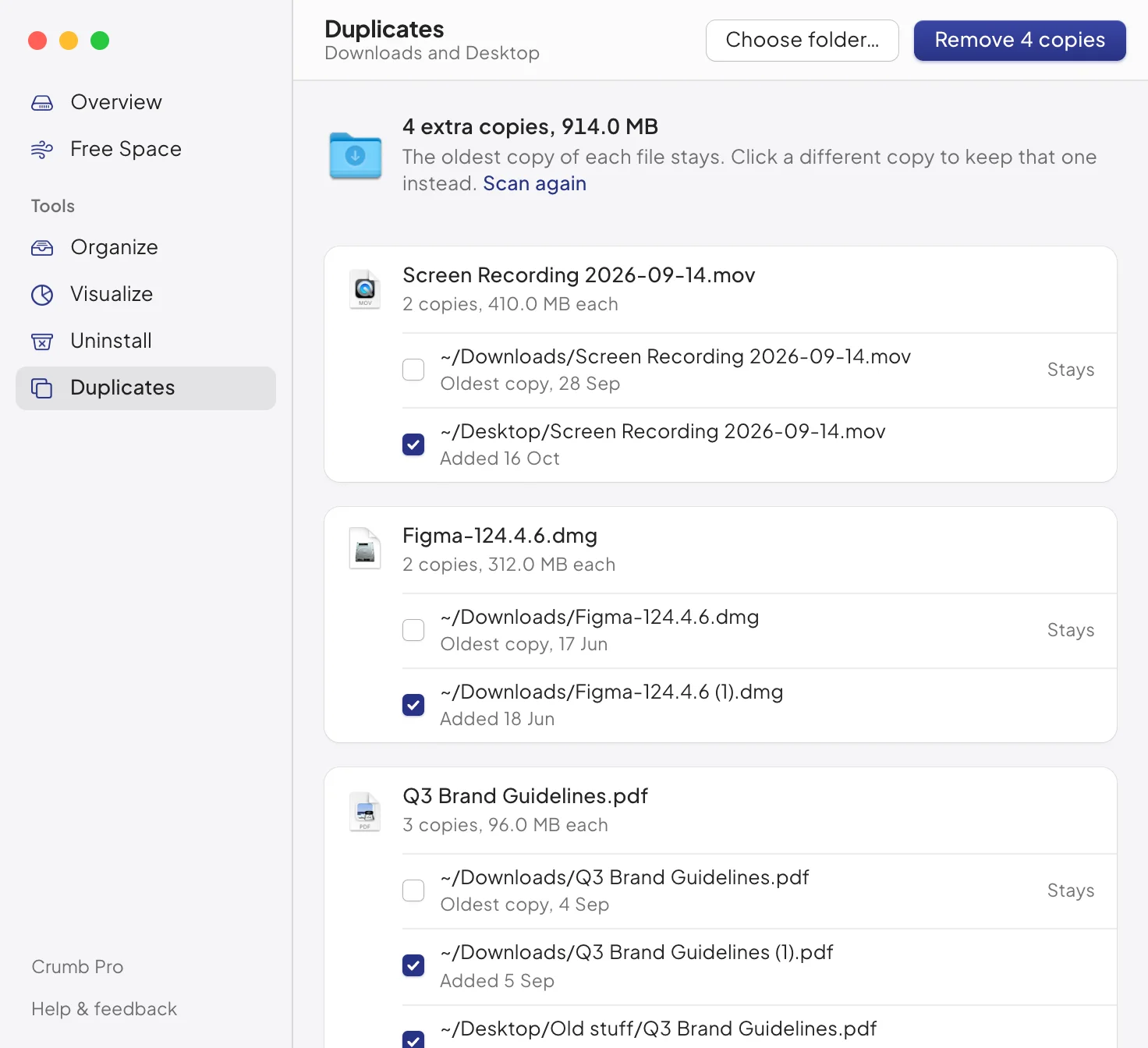Click the Visualize pie chart icon

click(42, 295)
